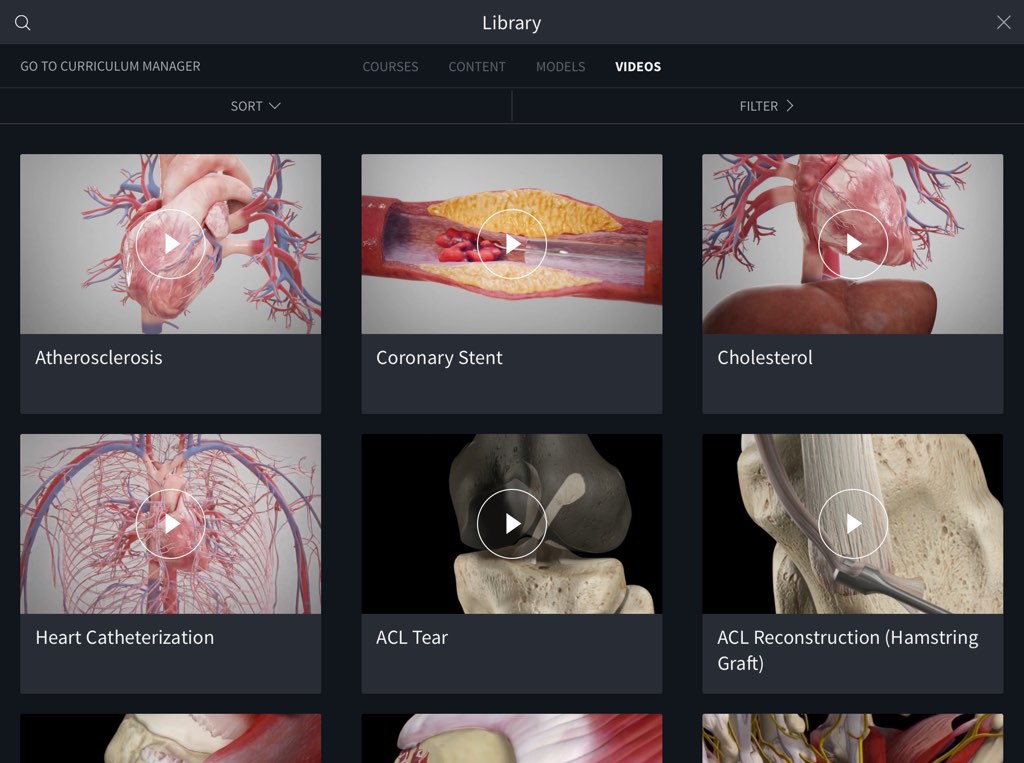This screenshot has width=1024, height=763.
Task: Switch to the Models tab
Action: coord(560,67)
